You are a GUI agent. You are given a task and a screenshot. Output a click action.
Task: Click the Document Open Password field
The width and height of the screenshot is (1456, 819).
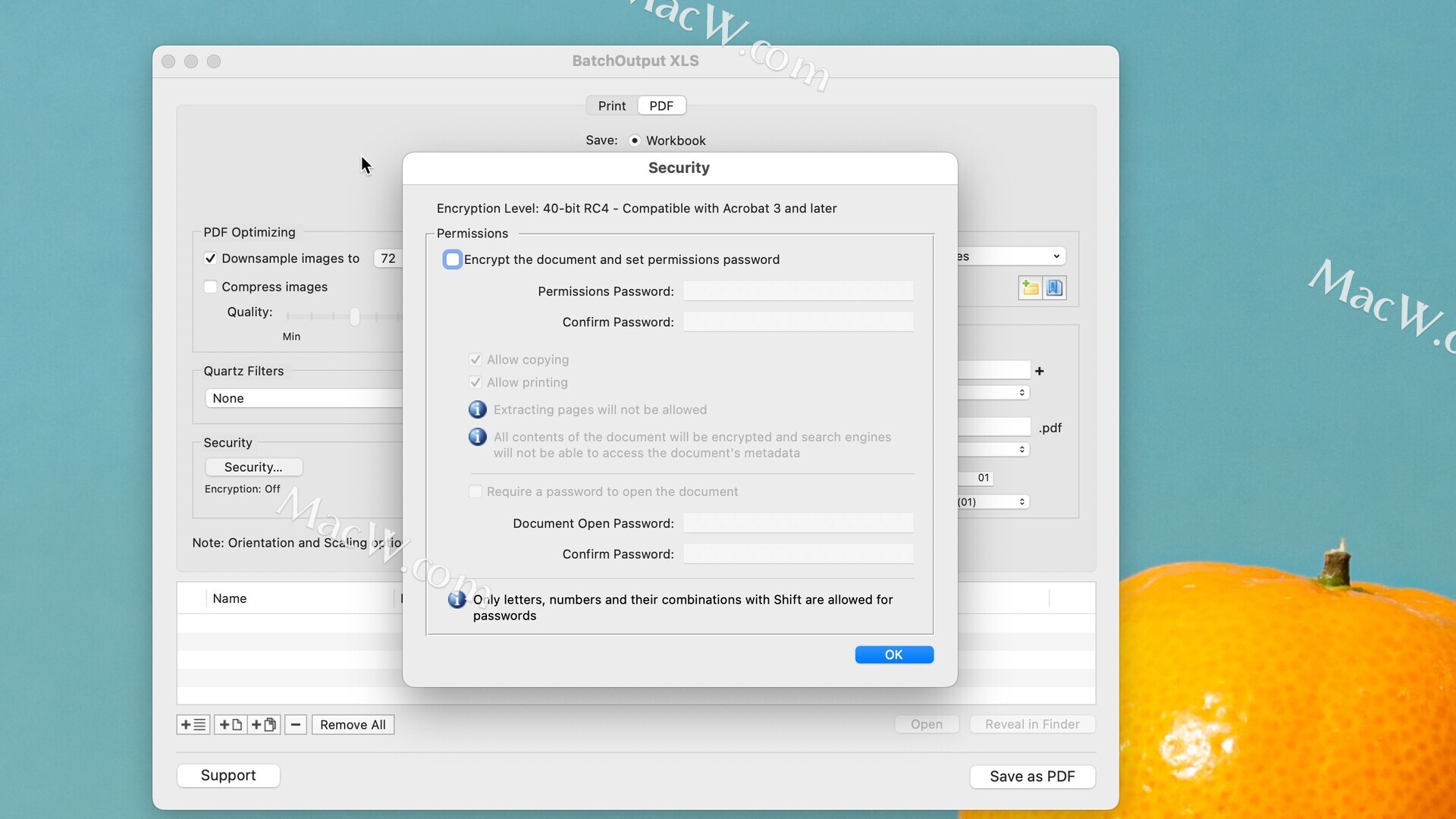798,523
